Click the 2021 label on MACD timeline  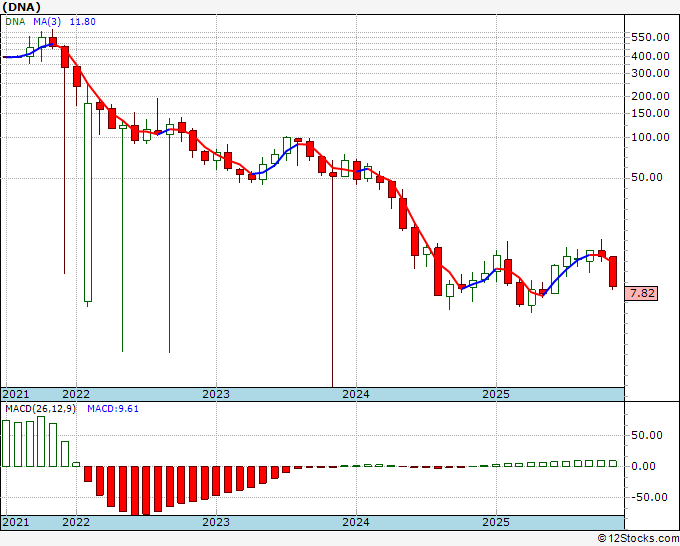[x=16, y=522]
